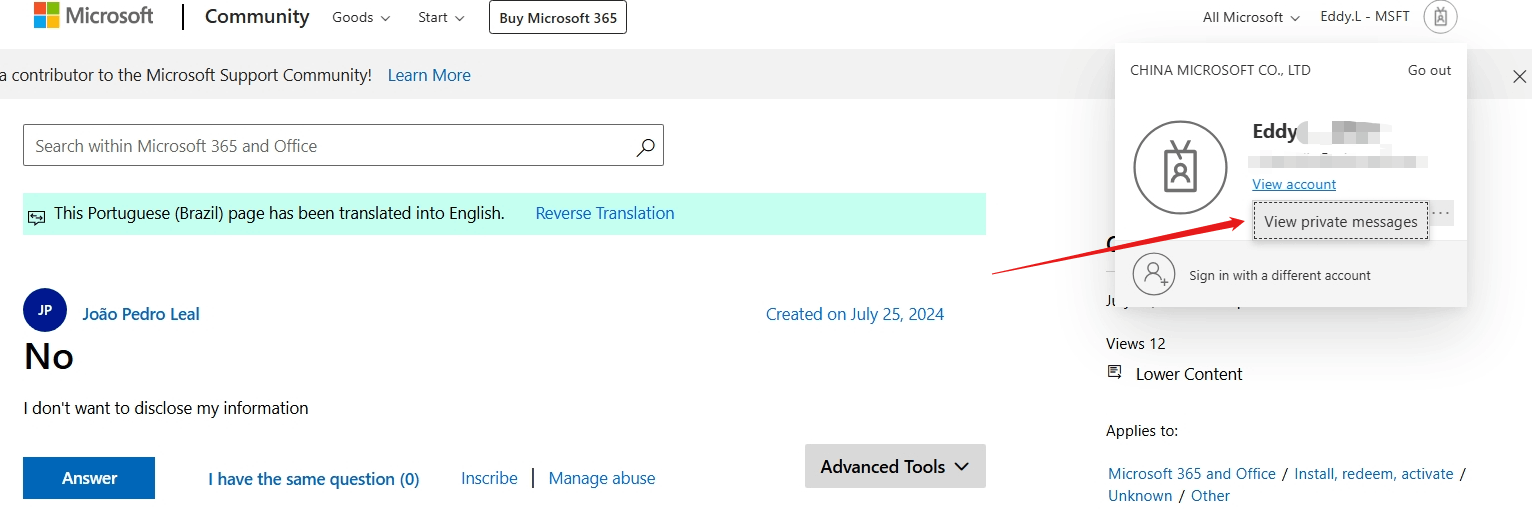Click the Views 12 text
1532x522 pixels.
1136,343
